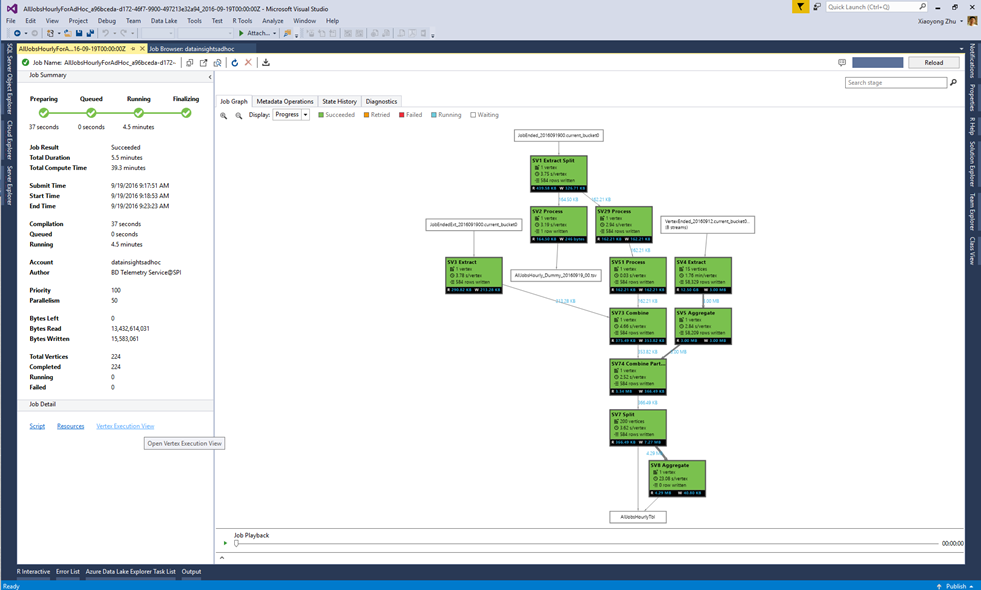Cancel the running job with the red X
Viewport: 981px width, 590px height.
click(x=249, y=62)
